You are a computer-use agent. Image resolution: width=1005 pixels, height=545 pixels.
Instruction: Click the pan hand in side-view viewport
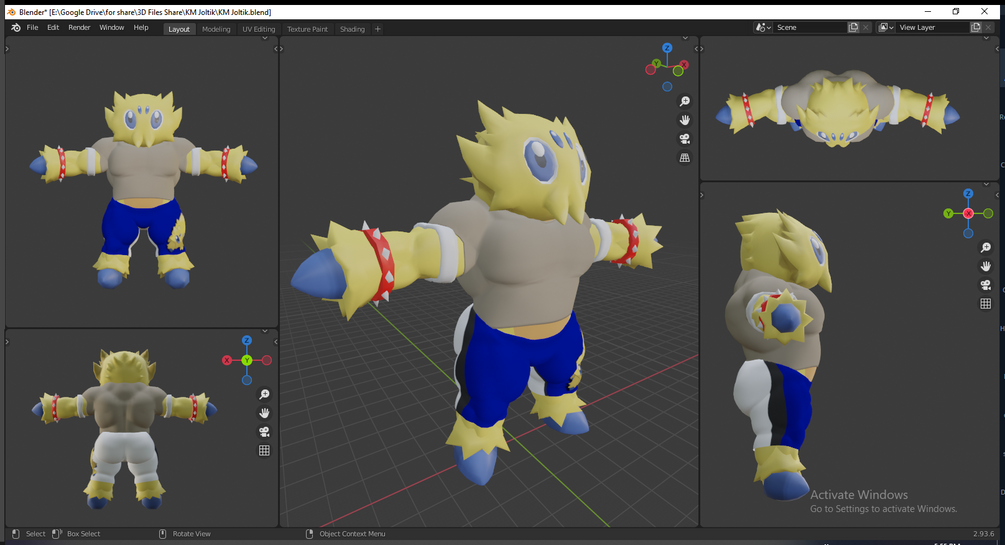(x=986, y=266)
